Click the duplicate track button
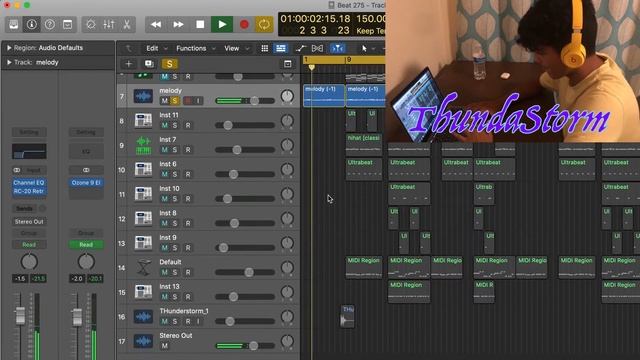This screenshot has width=640, height=360. pos(149,64)
